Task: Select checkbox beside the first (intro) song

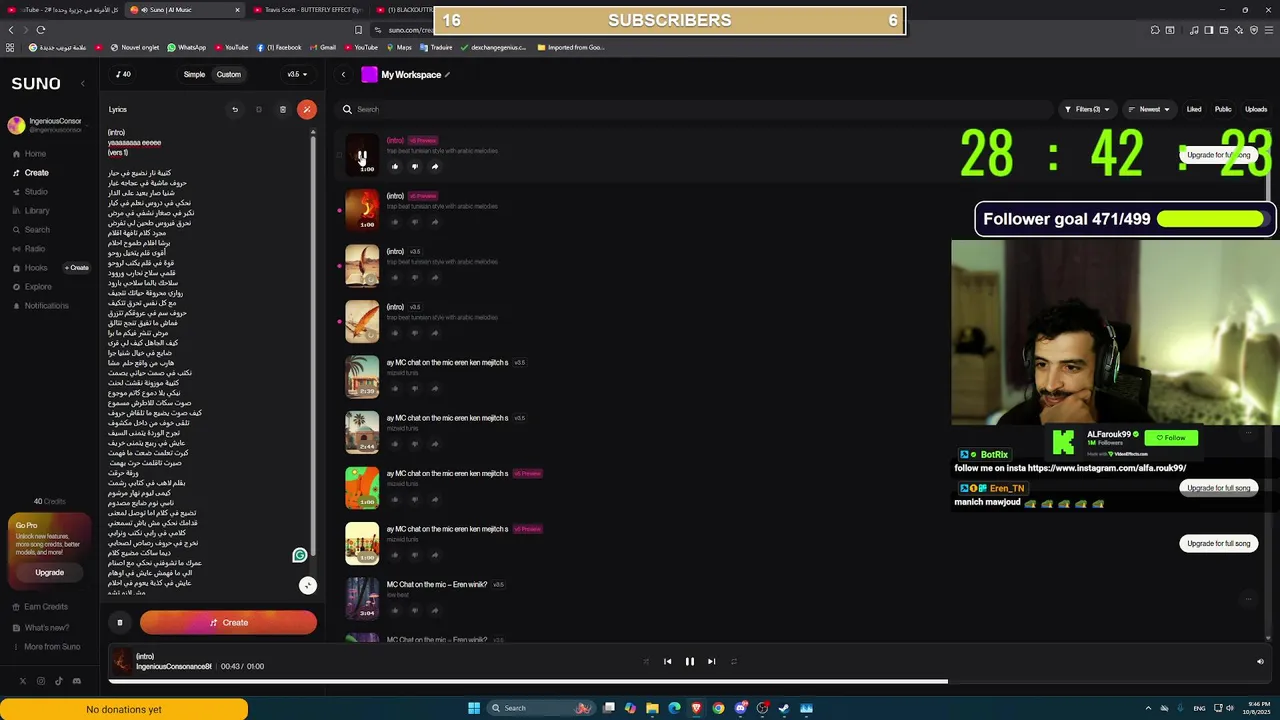Action: pyautogui.click(x=340, y=155)
